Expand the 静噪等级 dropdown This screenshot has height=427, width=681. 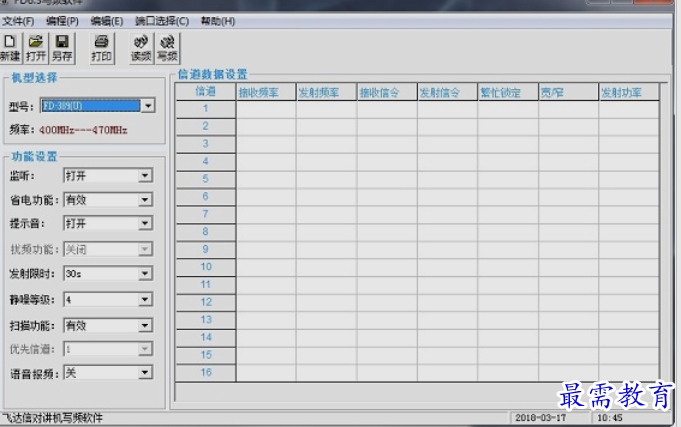pos(145,300)
